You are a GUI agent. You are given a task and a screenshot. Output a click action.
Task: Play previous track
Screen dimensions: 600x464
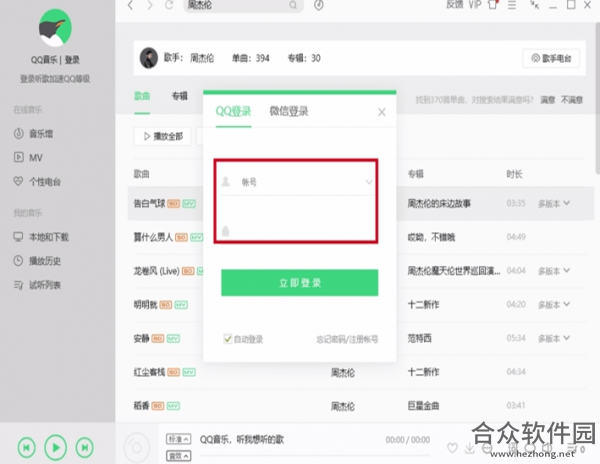[26, 448]
